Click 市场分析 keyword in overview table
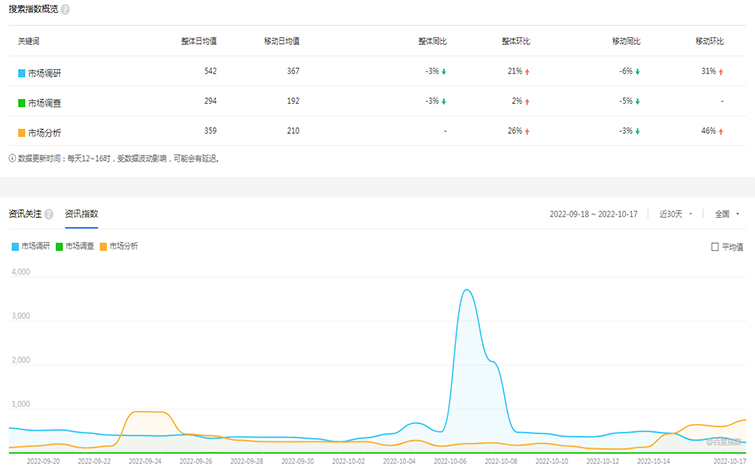Viewport: 755px width, 468px height. [x=45, y=133]
